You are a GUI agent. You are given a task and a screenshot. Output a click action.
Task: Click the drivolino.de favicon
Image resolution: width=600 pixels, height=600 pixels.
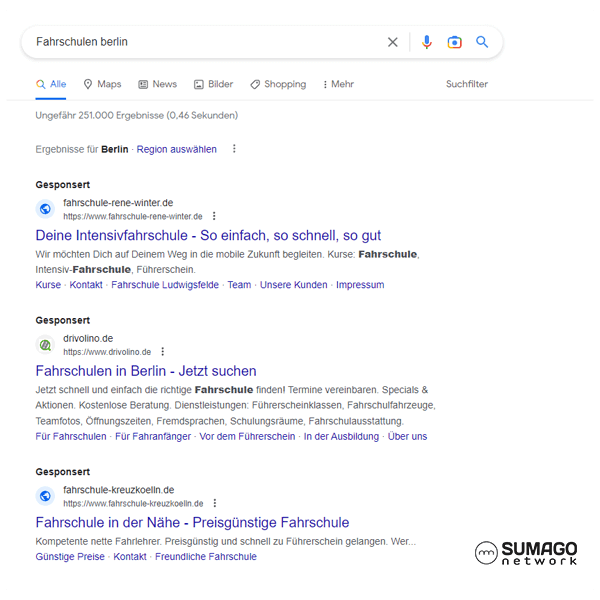click(45, 345)
